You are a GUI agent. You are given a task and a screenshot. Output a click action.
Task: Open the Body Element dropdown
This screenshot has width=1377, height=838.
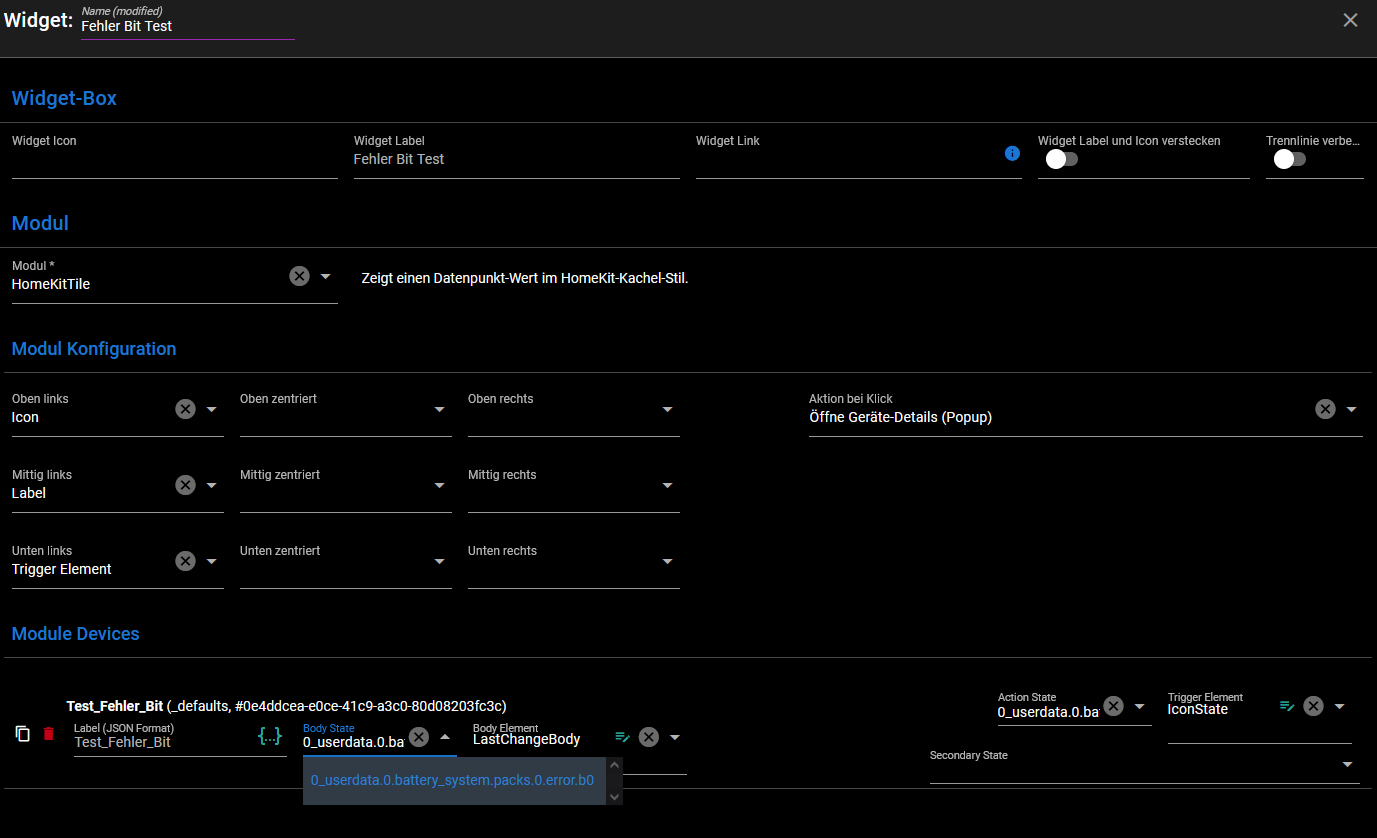(675, 737)
